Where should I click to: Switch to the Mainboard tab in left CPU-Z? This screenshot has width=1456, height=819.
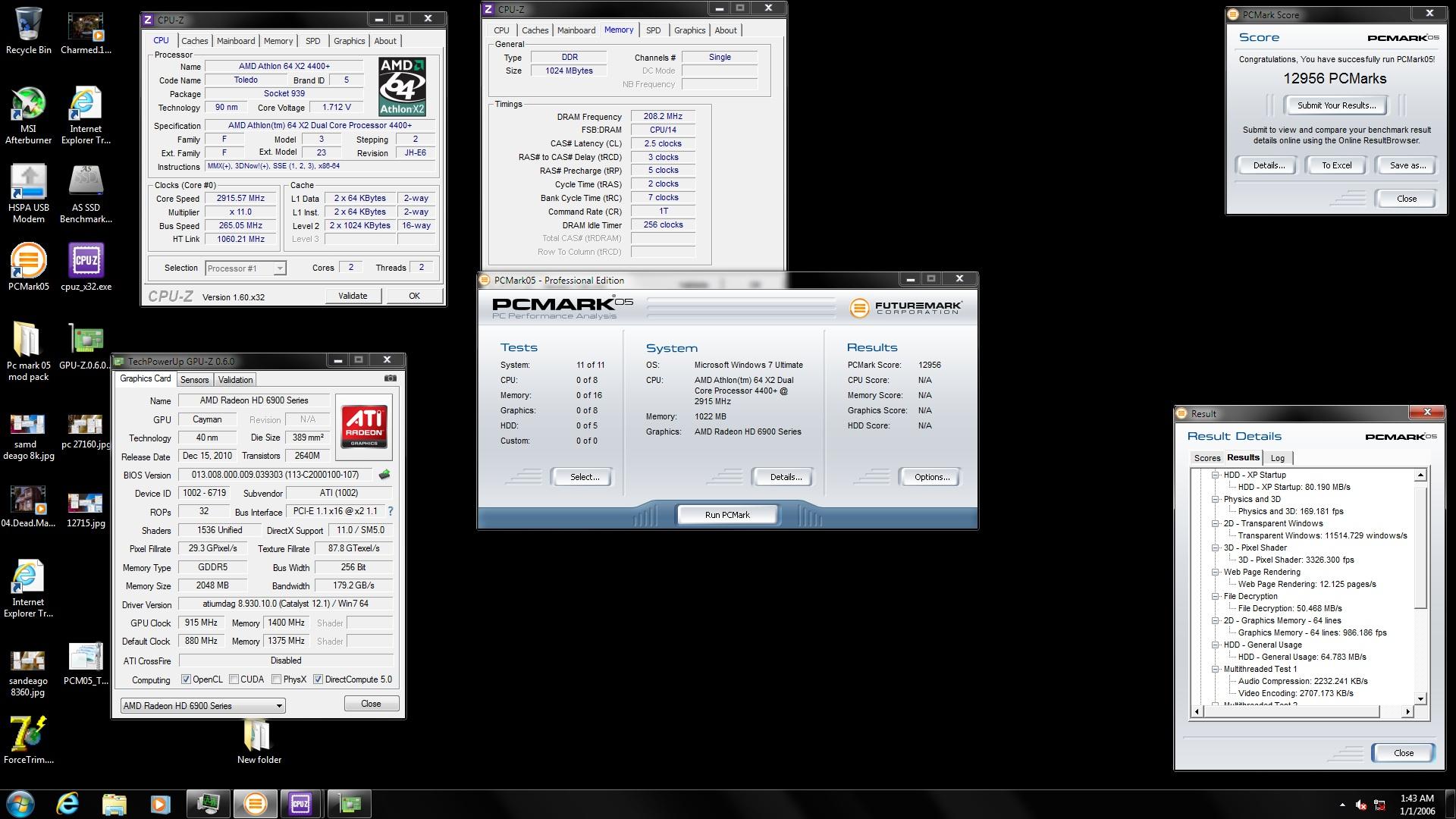[x=236, y=41]
